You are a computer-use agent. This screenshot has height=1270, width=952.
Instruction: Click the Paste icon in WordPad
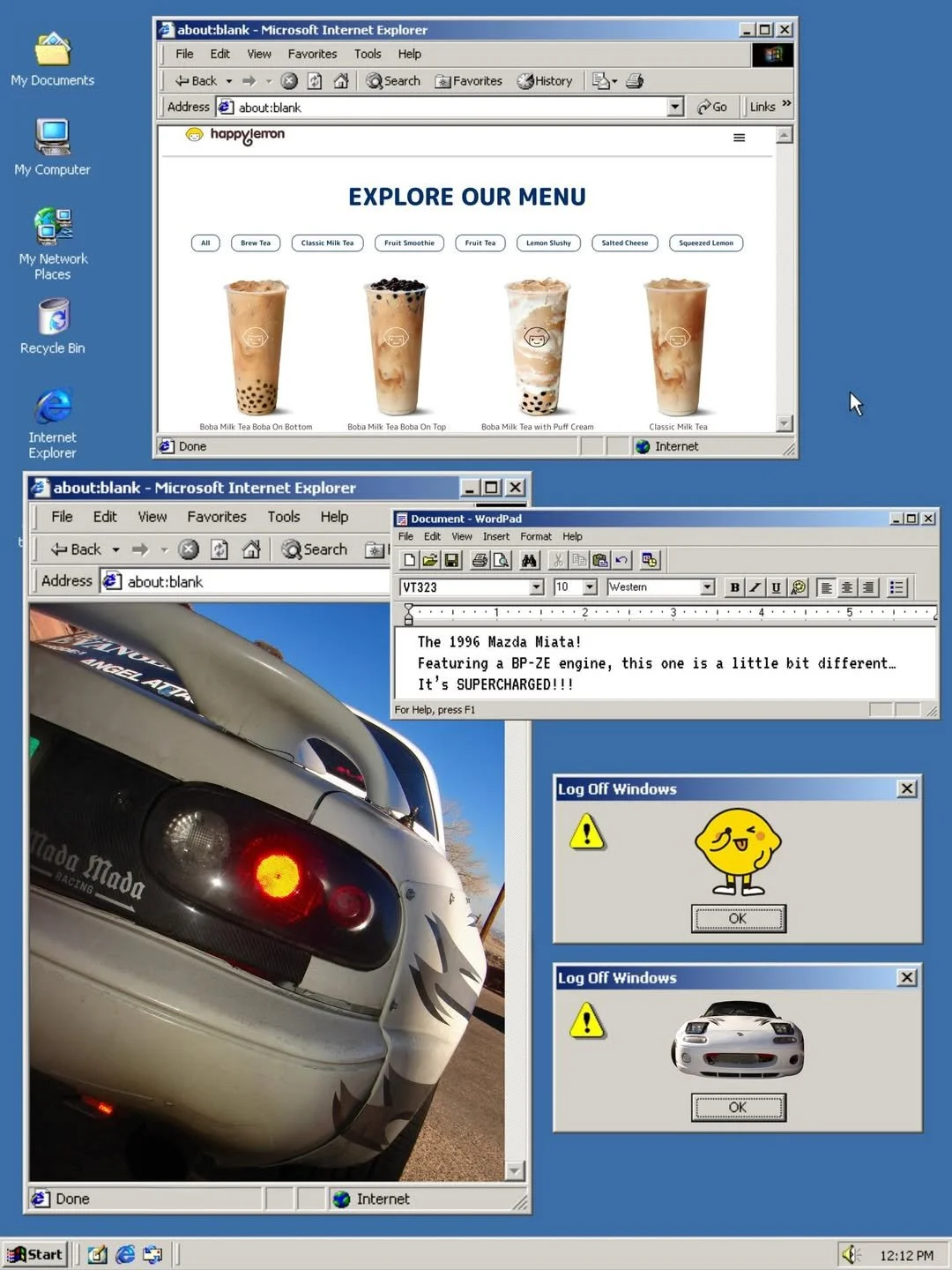pos(600,560)
